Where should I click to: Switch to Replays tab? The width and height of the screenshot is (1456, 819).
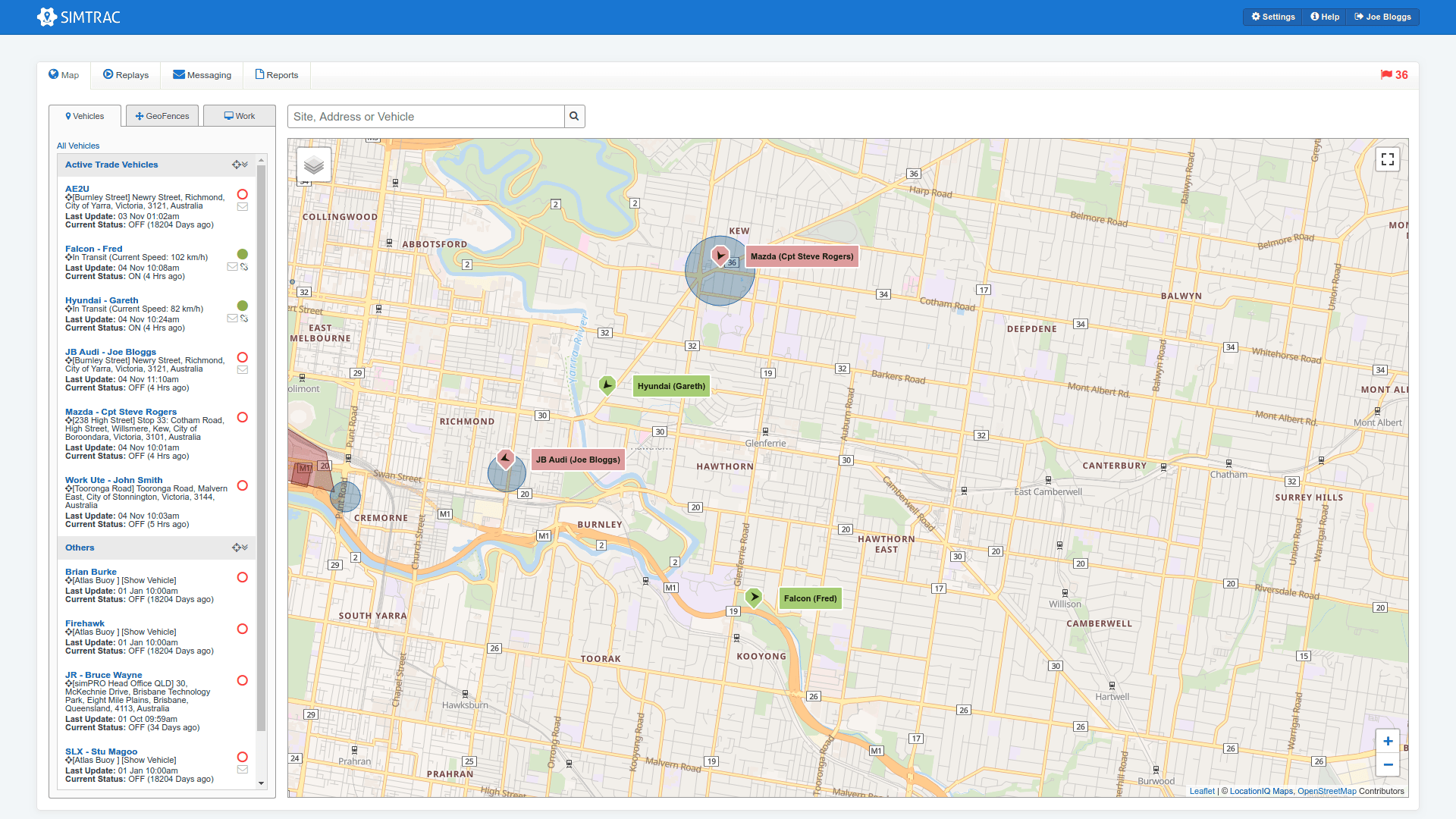(x=126, y=75)
